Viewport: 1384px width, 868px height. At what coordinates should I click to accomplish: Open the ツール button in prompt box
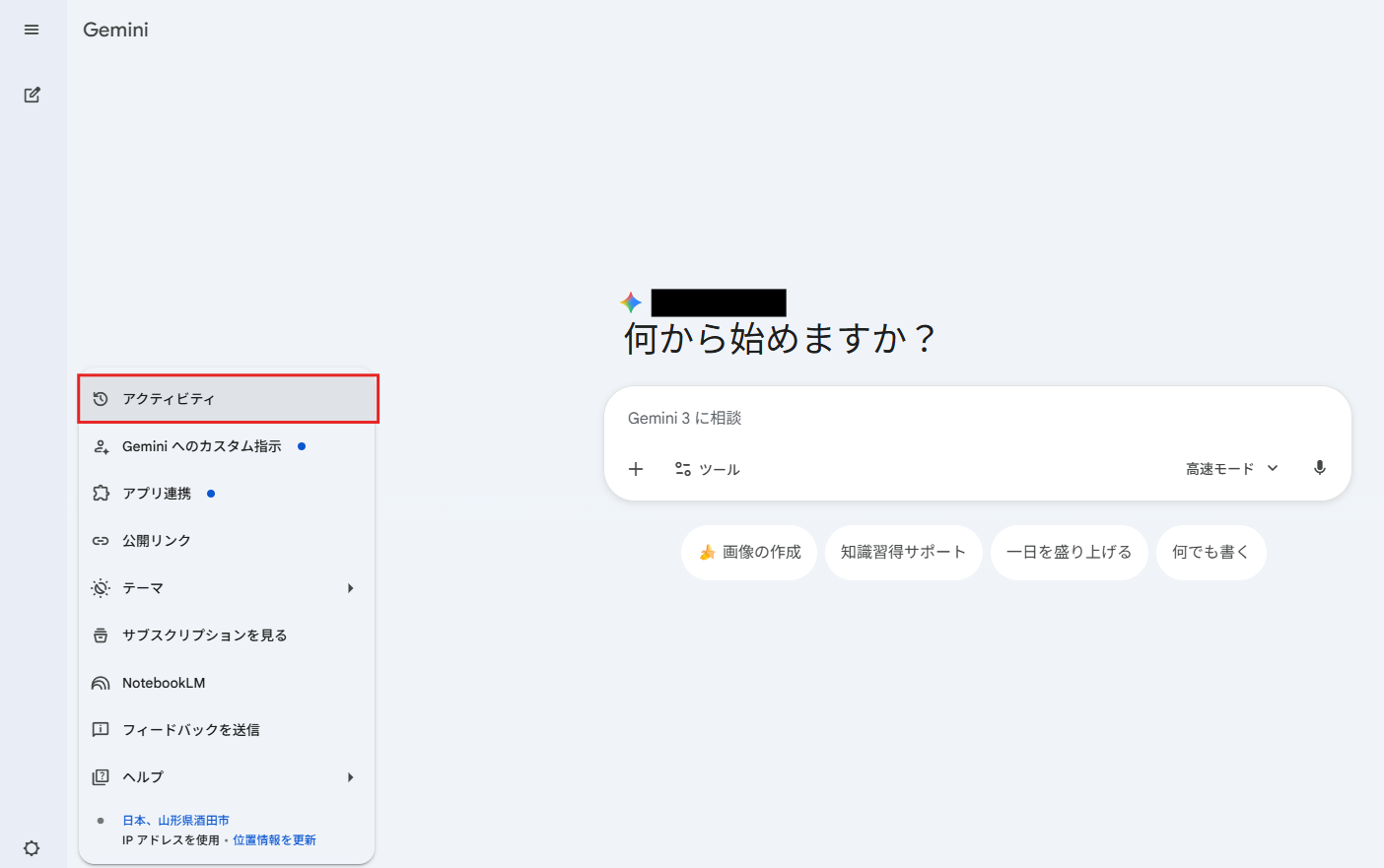coord(708,469)
